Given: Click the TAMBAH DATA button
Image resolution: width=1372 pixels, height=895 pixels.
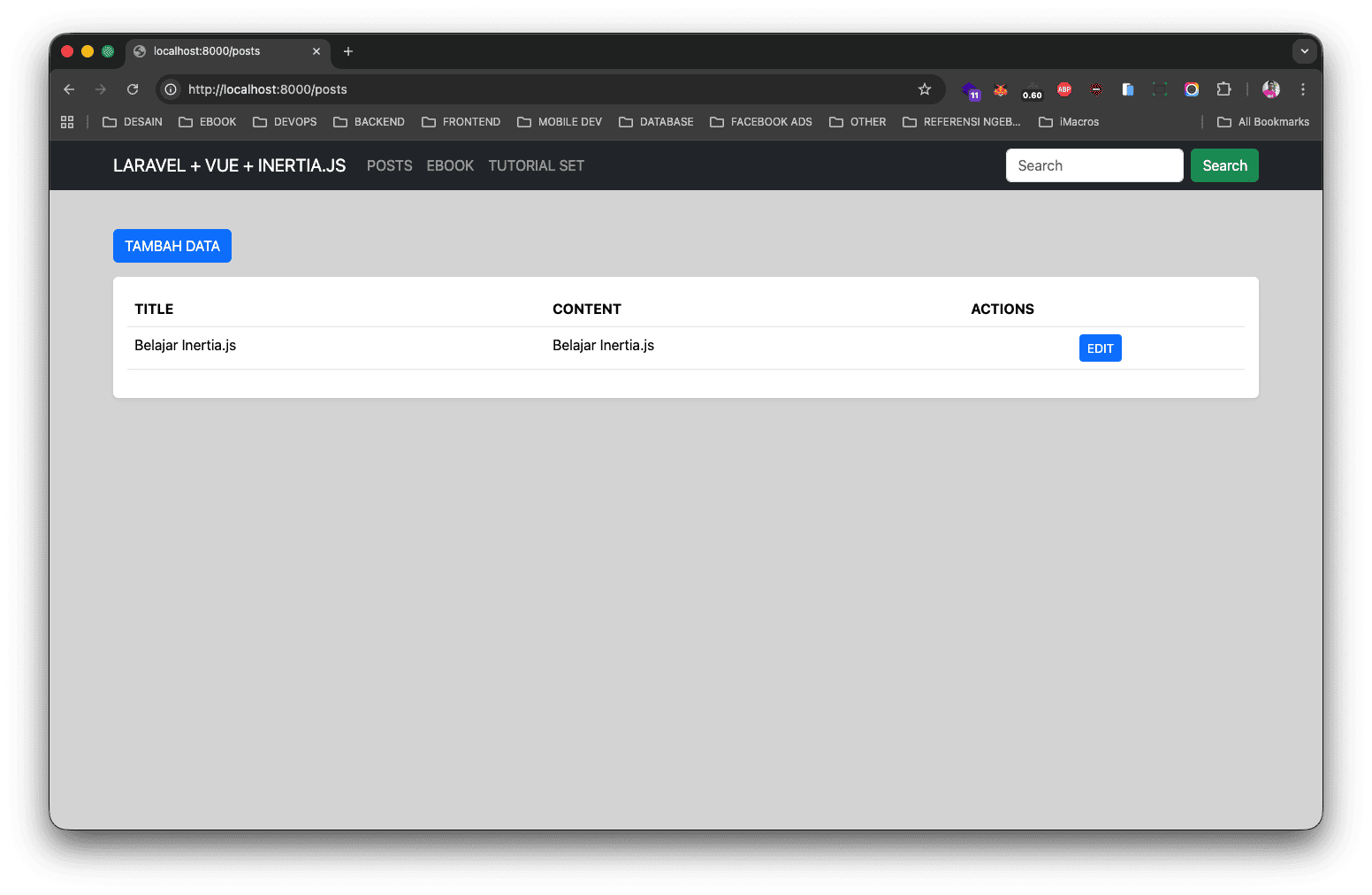Looking at the screenshot, I should [171, 246].
